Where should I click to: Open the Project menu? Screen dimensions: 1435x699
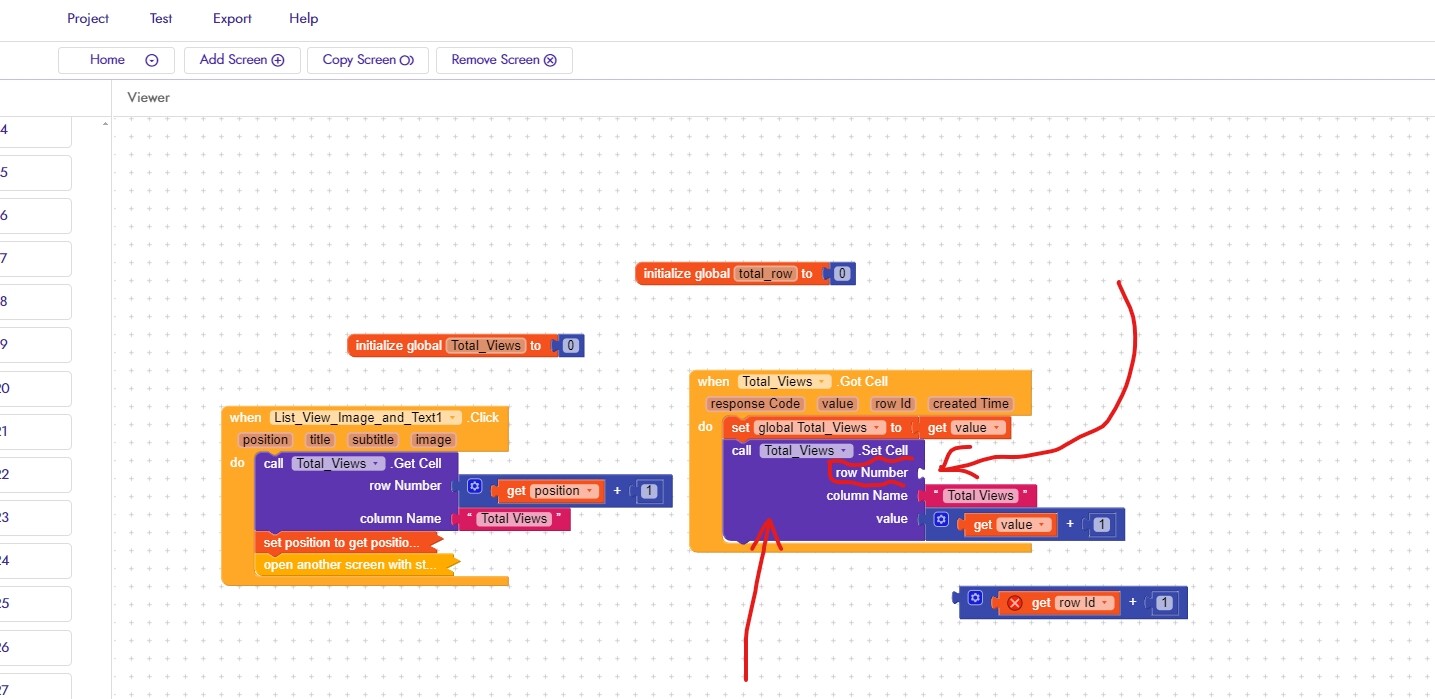pos(88,18)
